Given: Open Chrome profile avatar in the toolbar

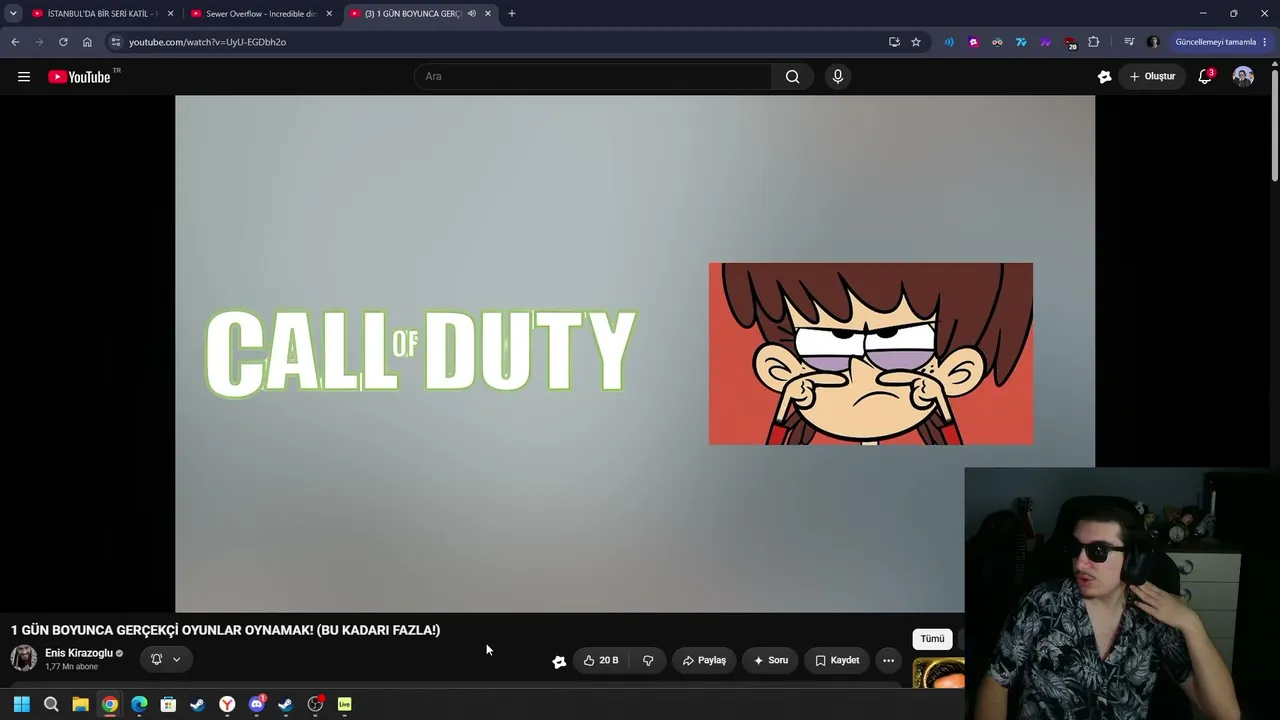Looking at the screenshot, I should (x=1153, y=42).
